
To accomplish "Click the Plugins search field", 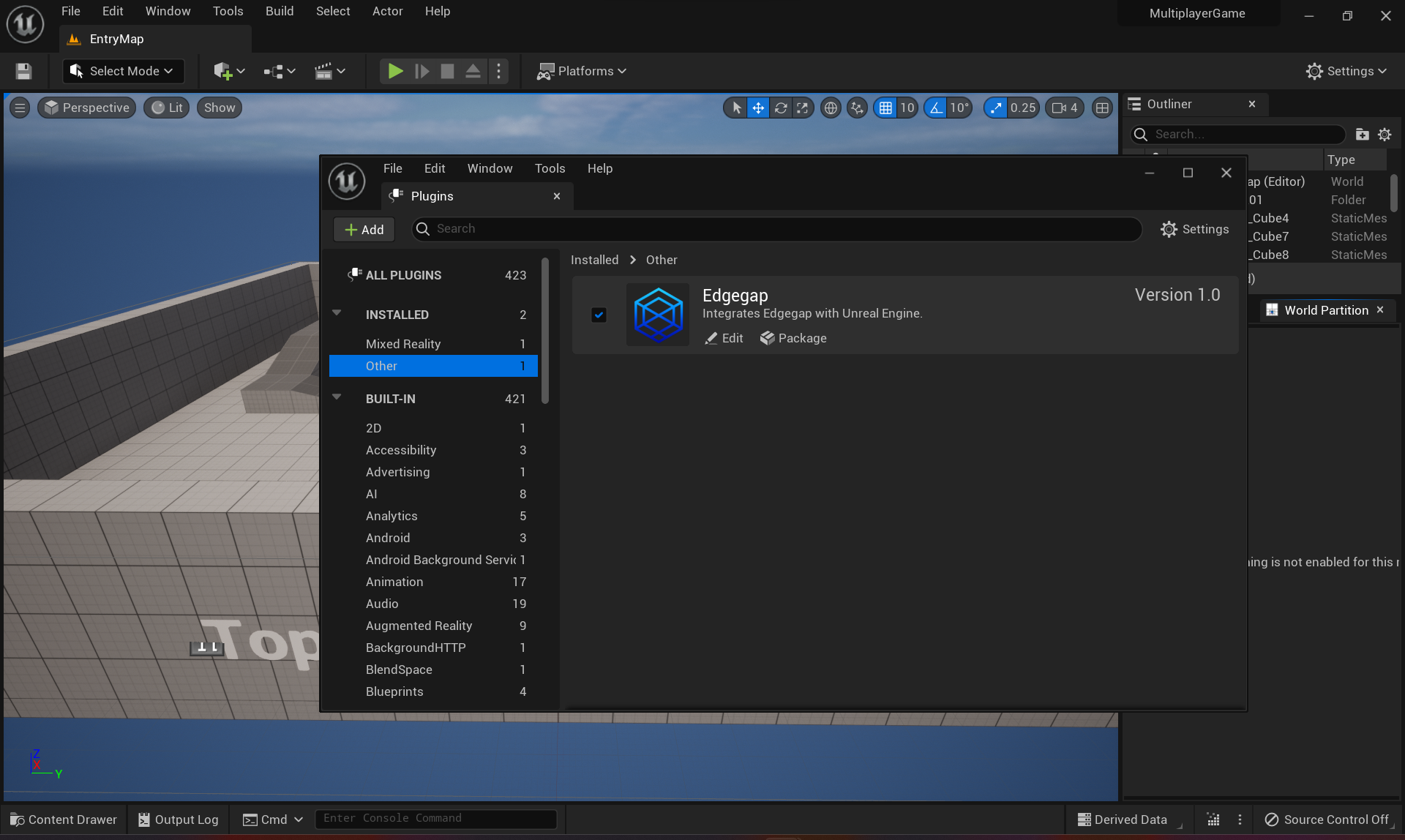I will 776,229.
